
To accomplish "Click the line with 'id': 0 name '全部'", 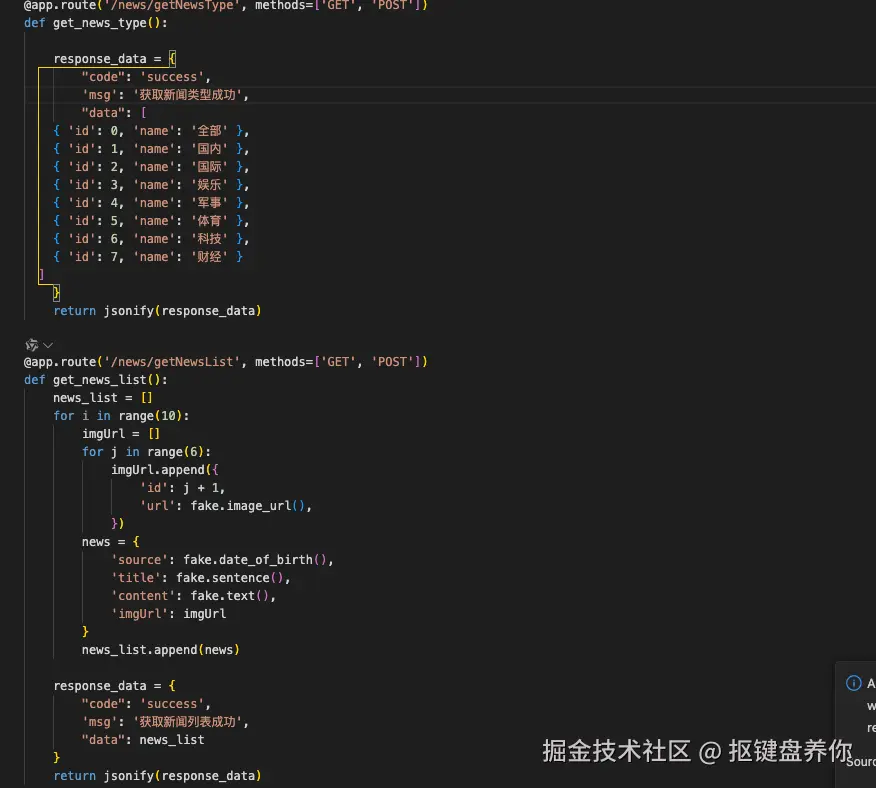I will coord(151,131).
